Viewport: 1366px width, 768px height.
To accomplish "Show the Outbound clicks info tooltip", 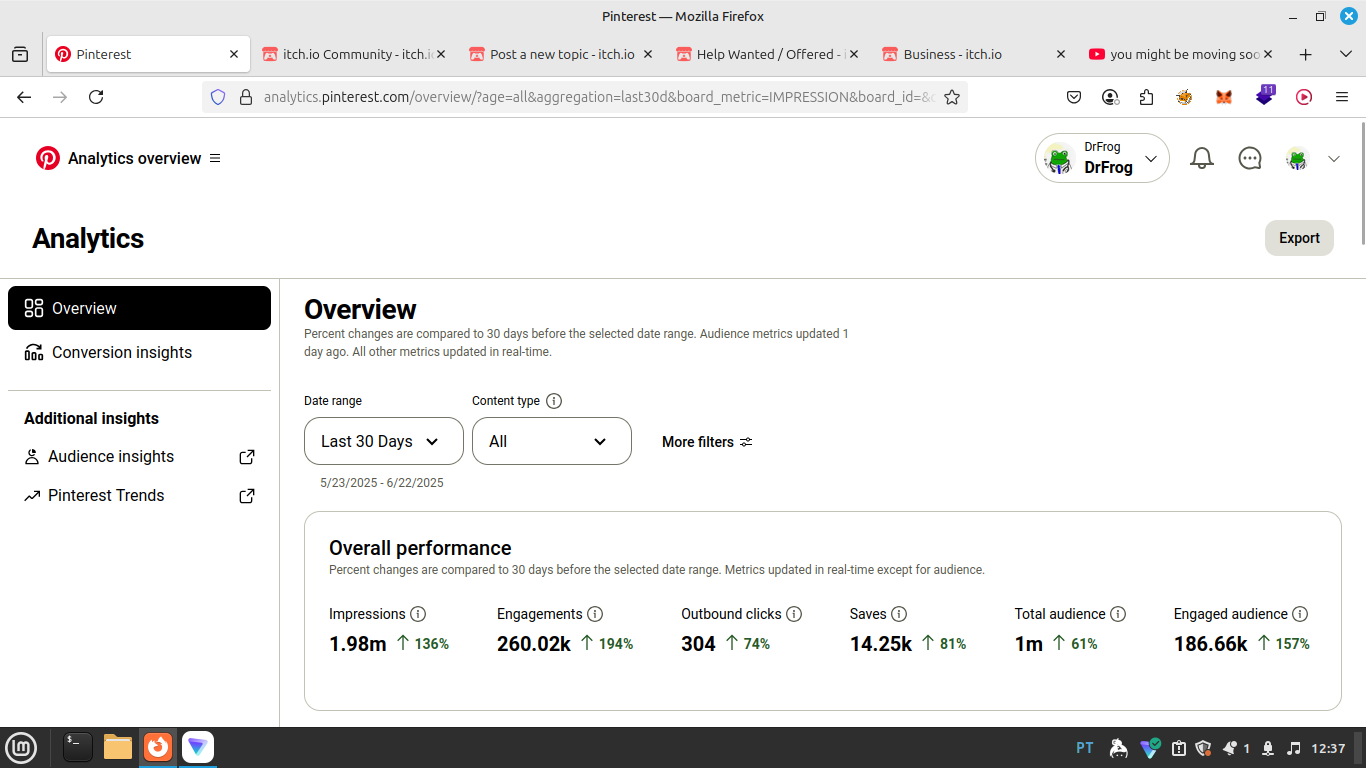I will [794, 614].
